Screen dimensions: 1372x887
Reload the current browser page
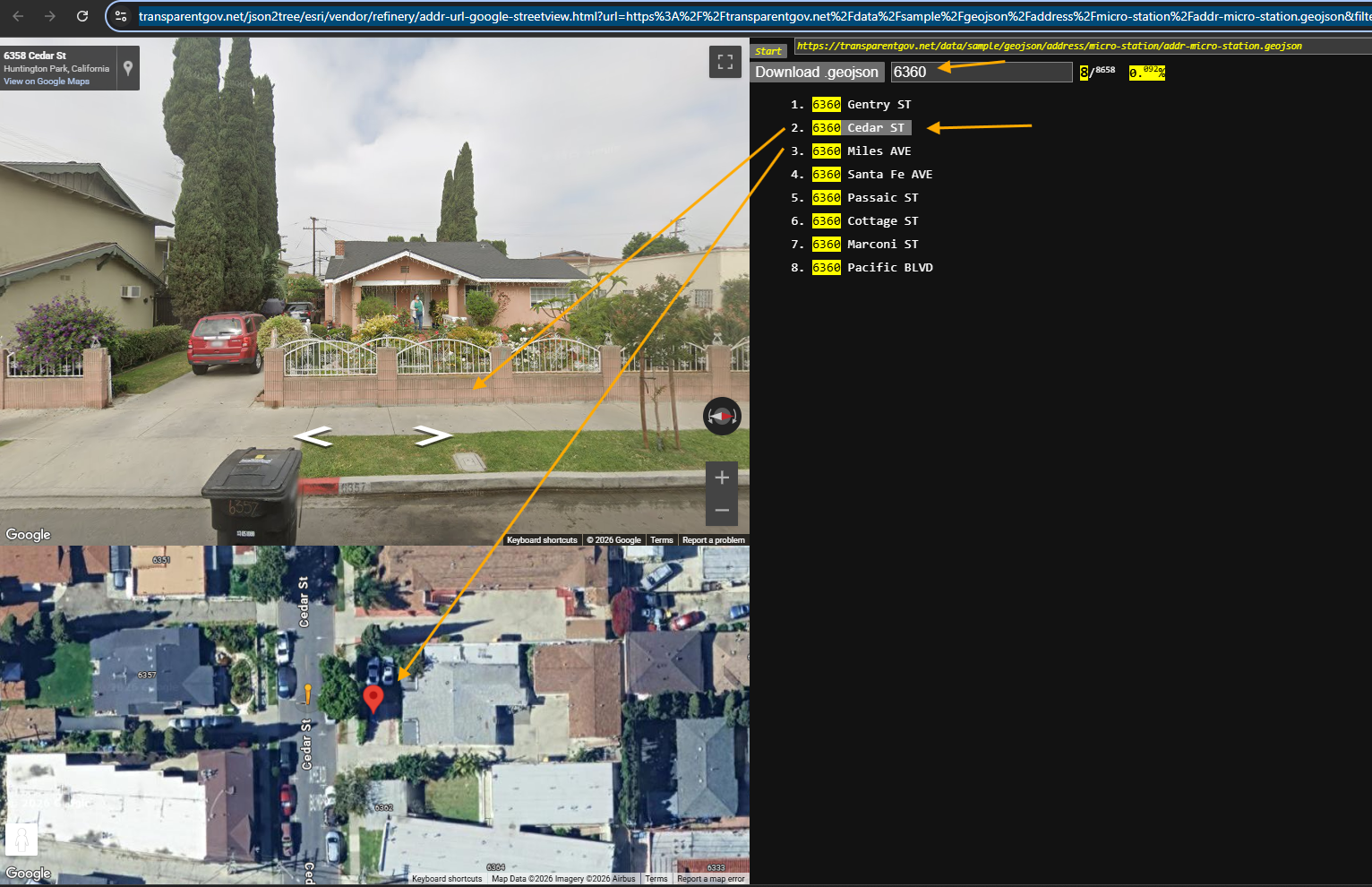point(82,16)
